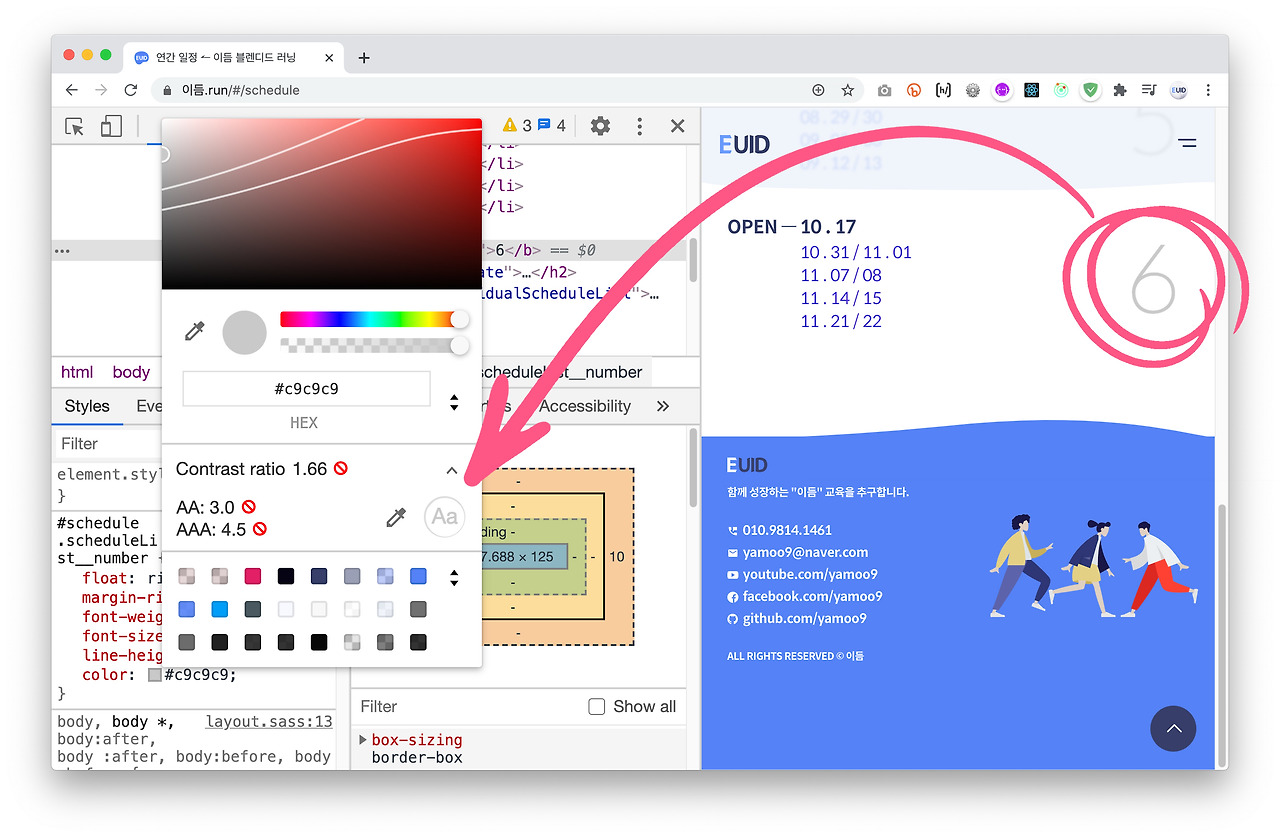Show the 3 console warnings
The image size is (1280, 838).
pos(517,126)
